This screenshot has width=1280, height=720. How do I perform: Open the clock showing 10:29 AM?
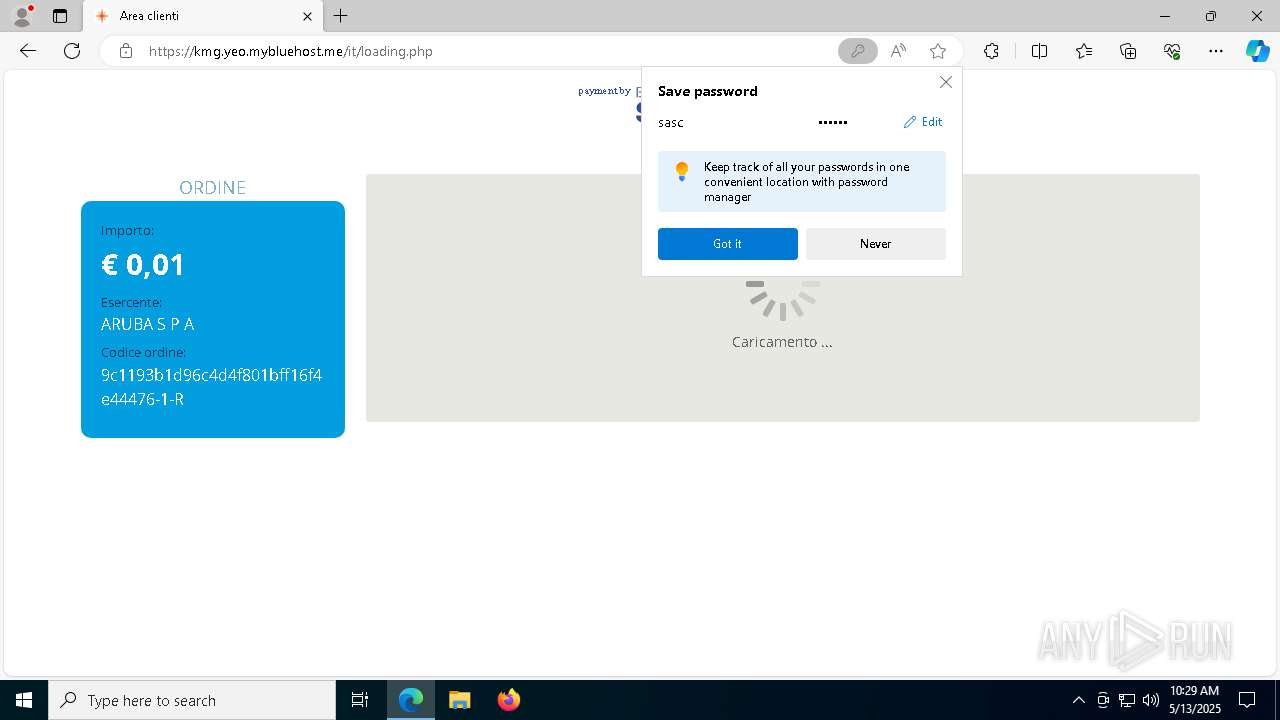click(x=1195, y=700)
